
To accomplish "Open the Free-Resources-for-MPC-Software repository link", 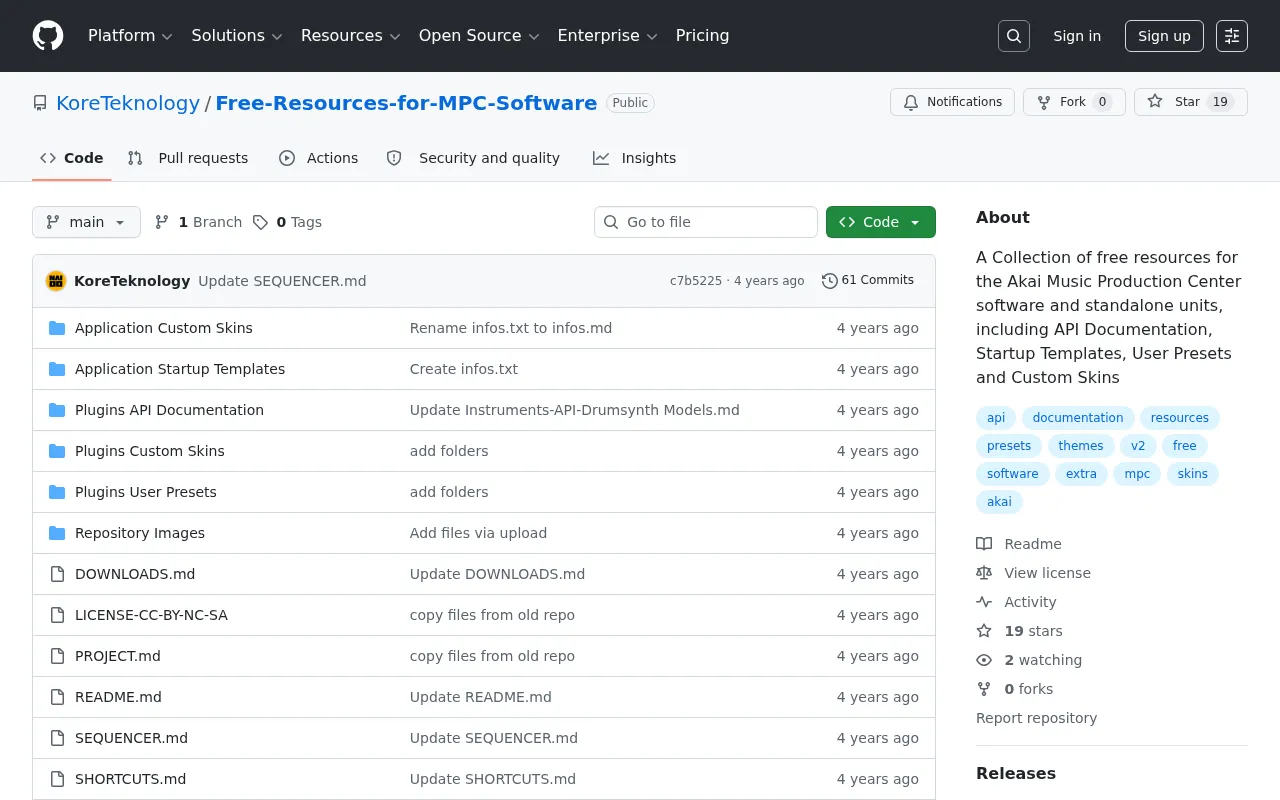I will [x=406, y=103].
